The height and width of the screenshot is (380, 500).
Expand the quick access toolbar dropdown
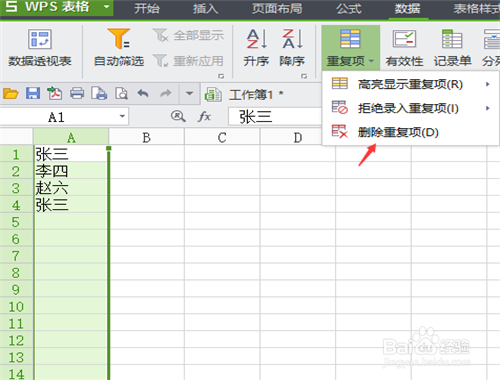[189, 93]
